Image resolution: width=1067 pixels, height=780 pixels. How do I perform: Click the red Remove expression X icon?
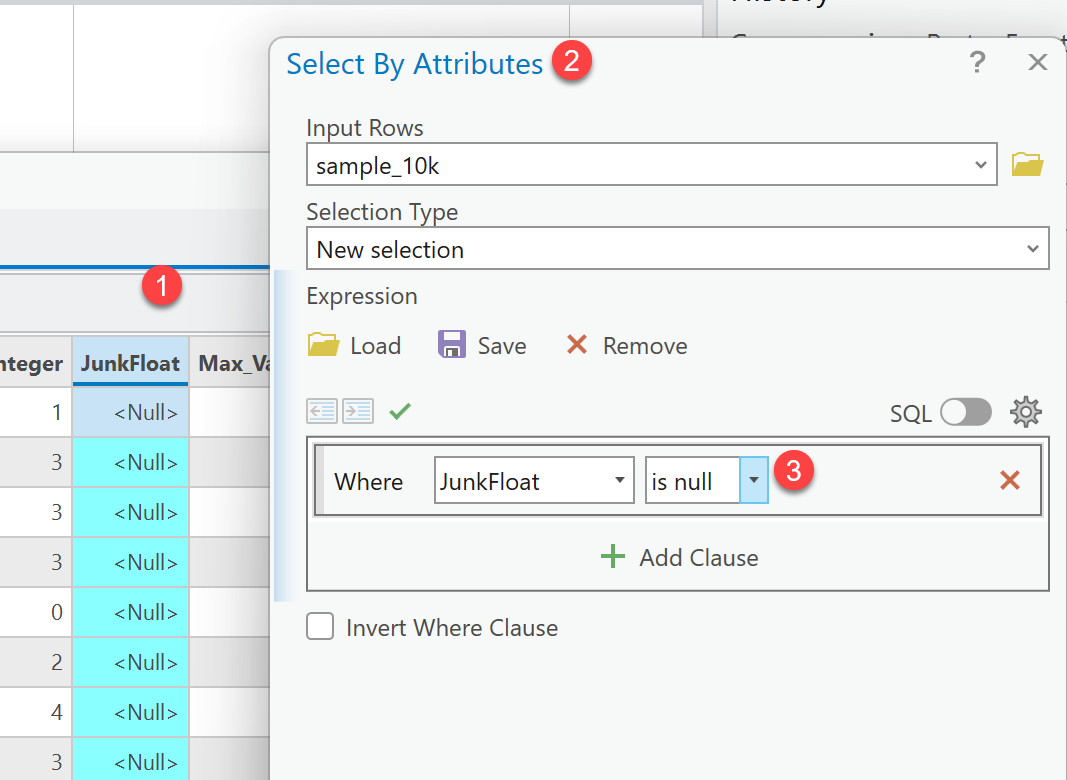point(577,346)
